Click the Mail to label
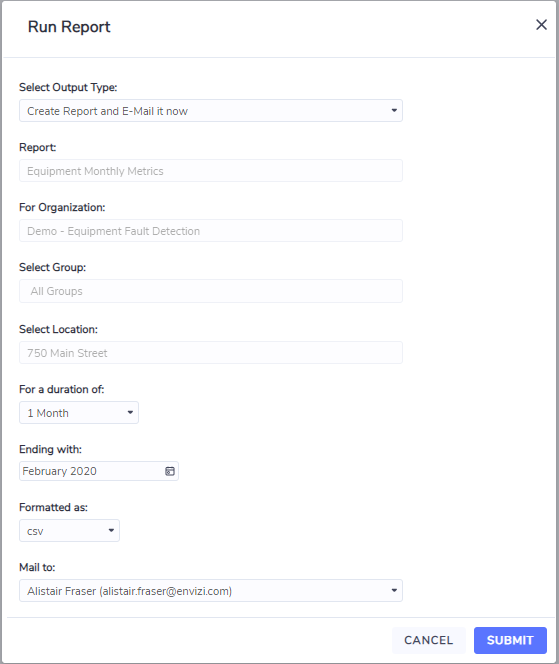The height and width of the screenshot is (664, 559). pos(37,567)
